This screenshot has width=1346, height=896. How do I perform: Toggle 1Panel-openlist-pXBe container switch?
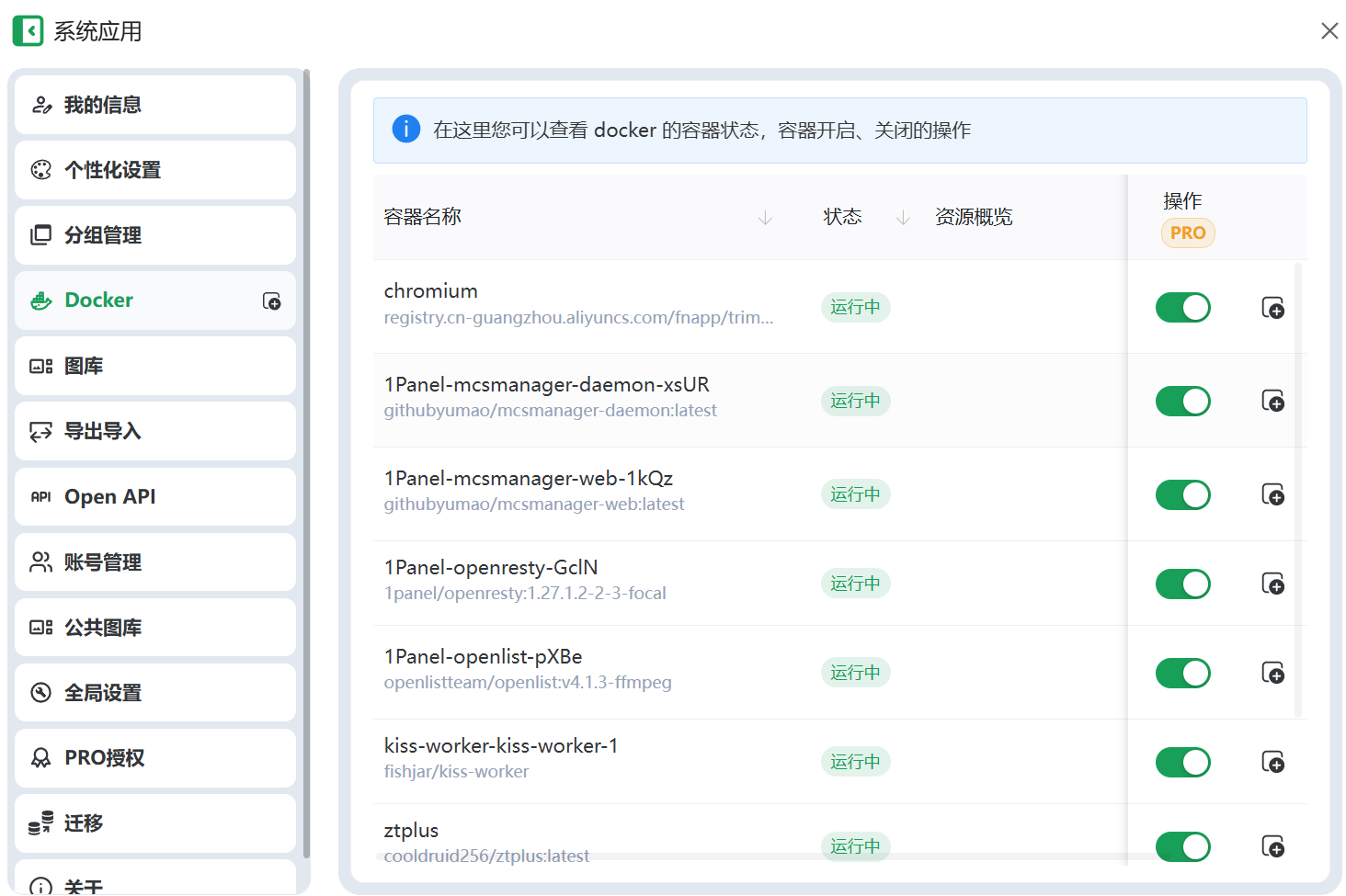coord(1183,674)
